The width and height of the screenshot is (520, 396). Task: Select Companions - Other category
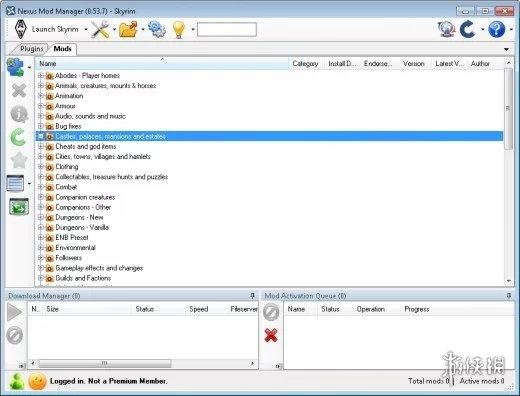click(269, 207)
